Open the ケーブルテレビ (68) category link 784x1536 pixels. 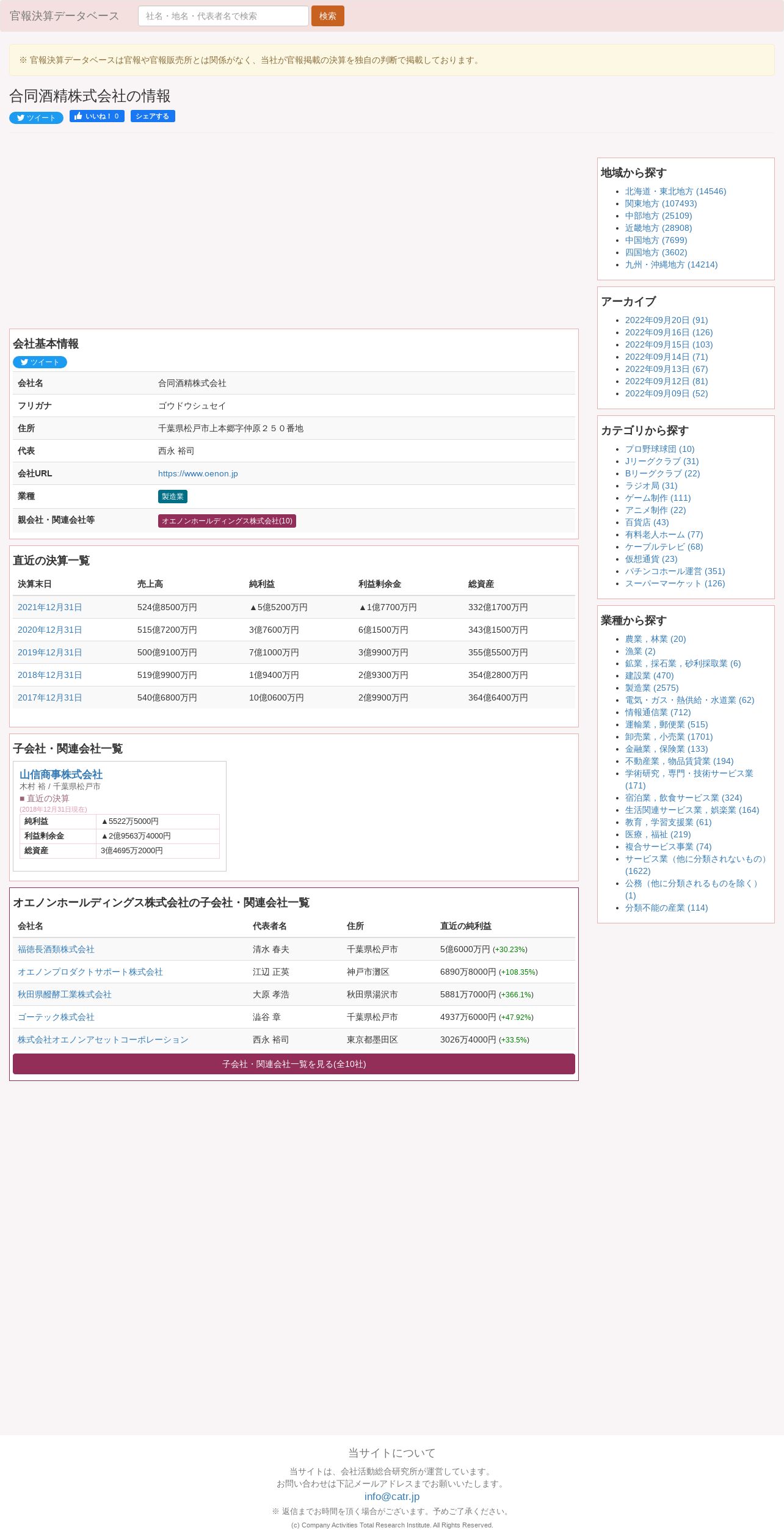664,547
